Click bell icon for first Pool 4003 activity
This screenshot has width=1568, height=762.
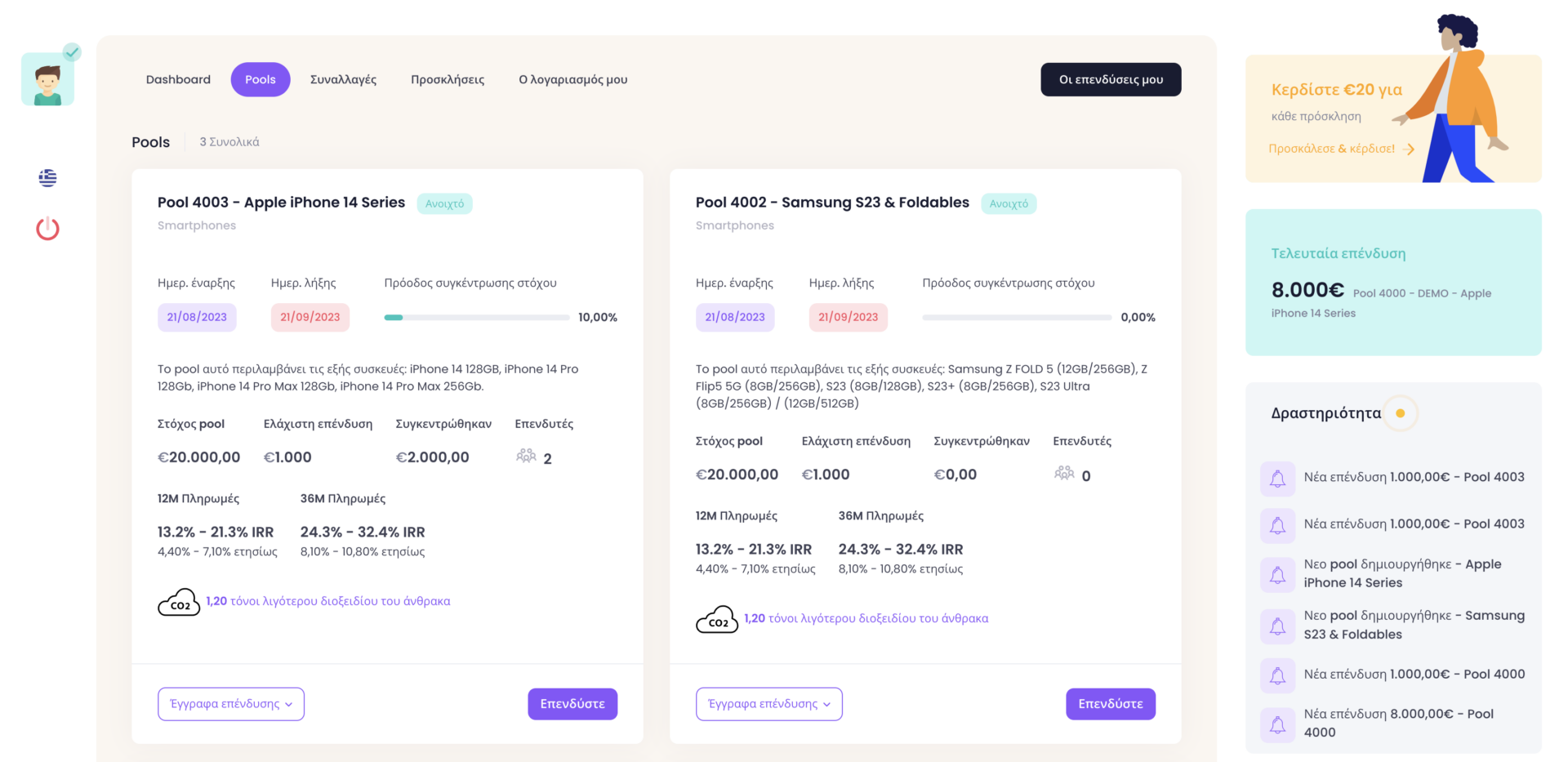(x=1277, y=479)
